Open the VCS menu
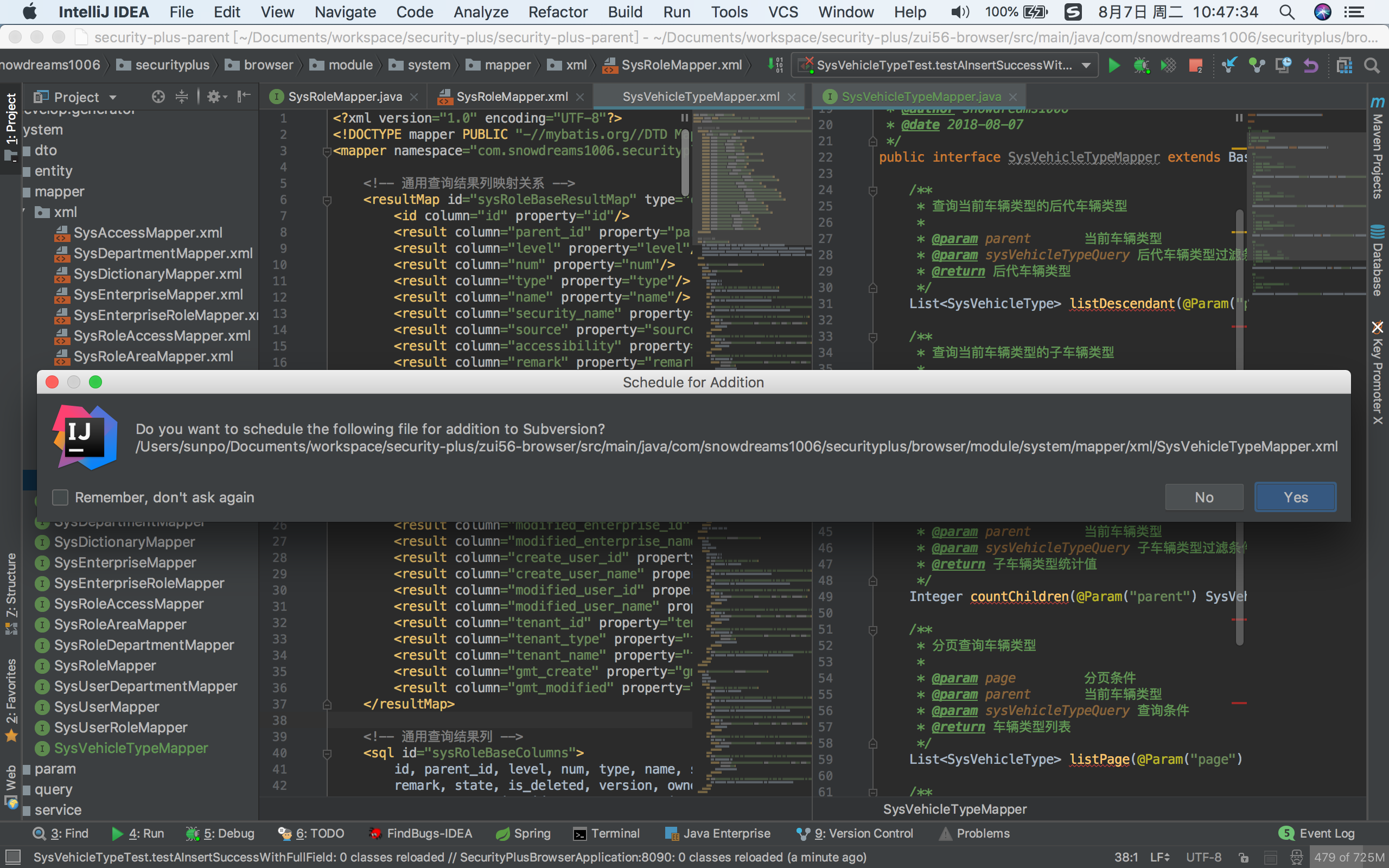Screen dimensions: 1389x868 [x=783, y=12]
